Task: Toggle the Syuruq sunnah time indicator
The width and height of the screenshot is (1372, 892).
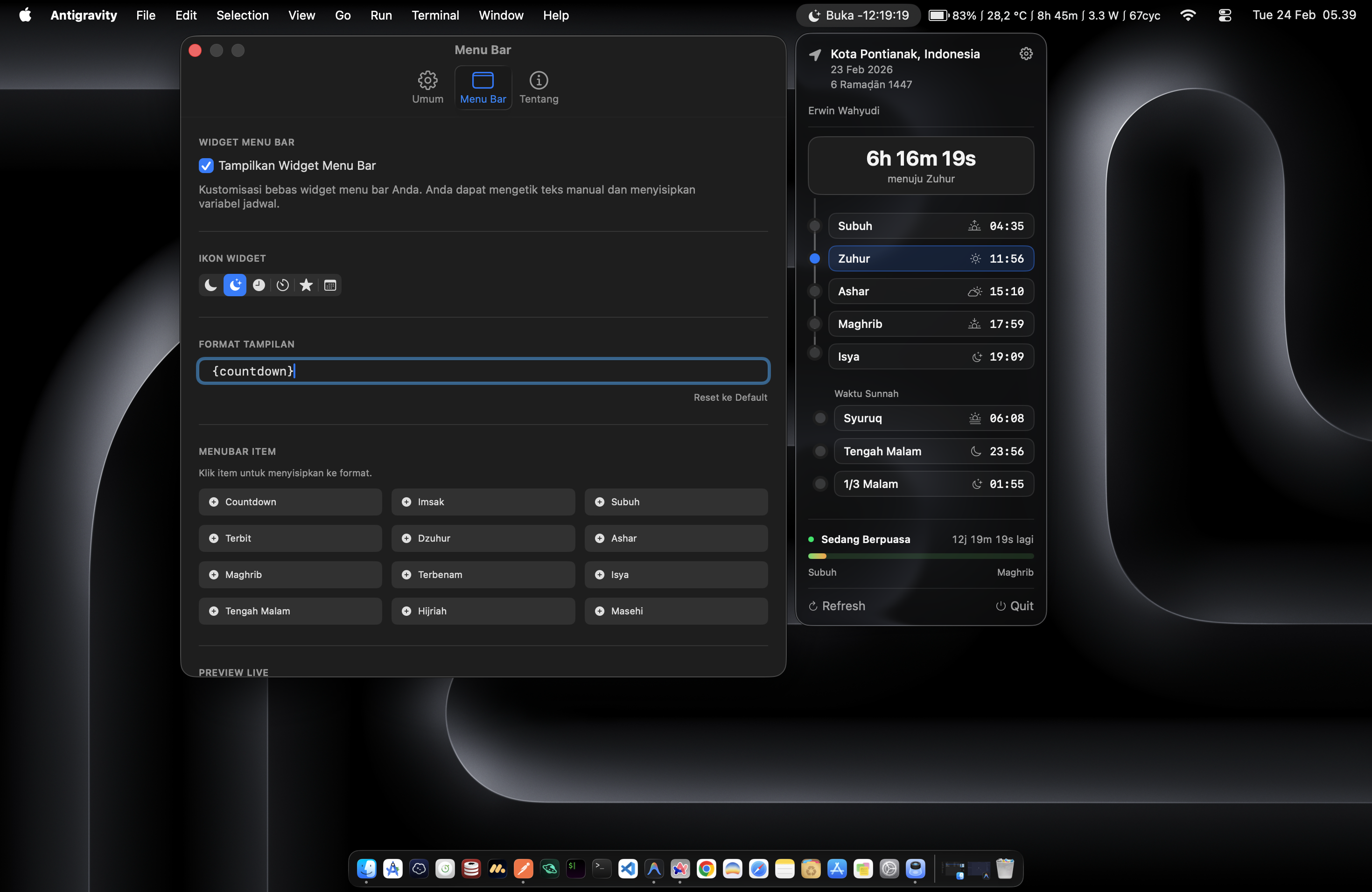Action: pyautogui.click(x=820, y=418)
